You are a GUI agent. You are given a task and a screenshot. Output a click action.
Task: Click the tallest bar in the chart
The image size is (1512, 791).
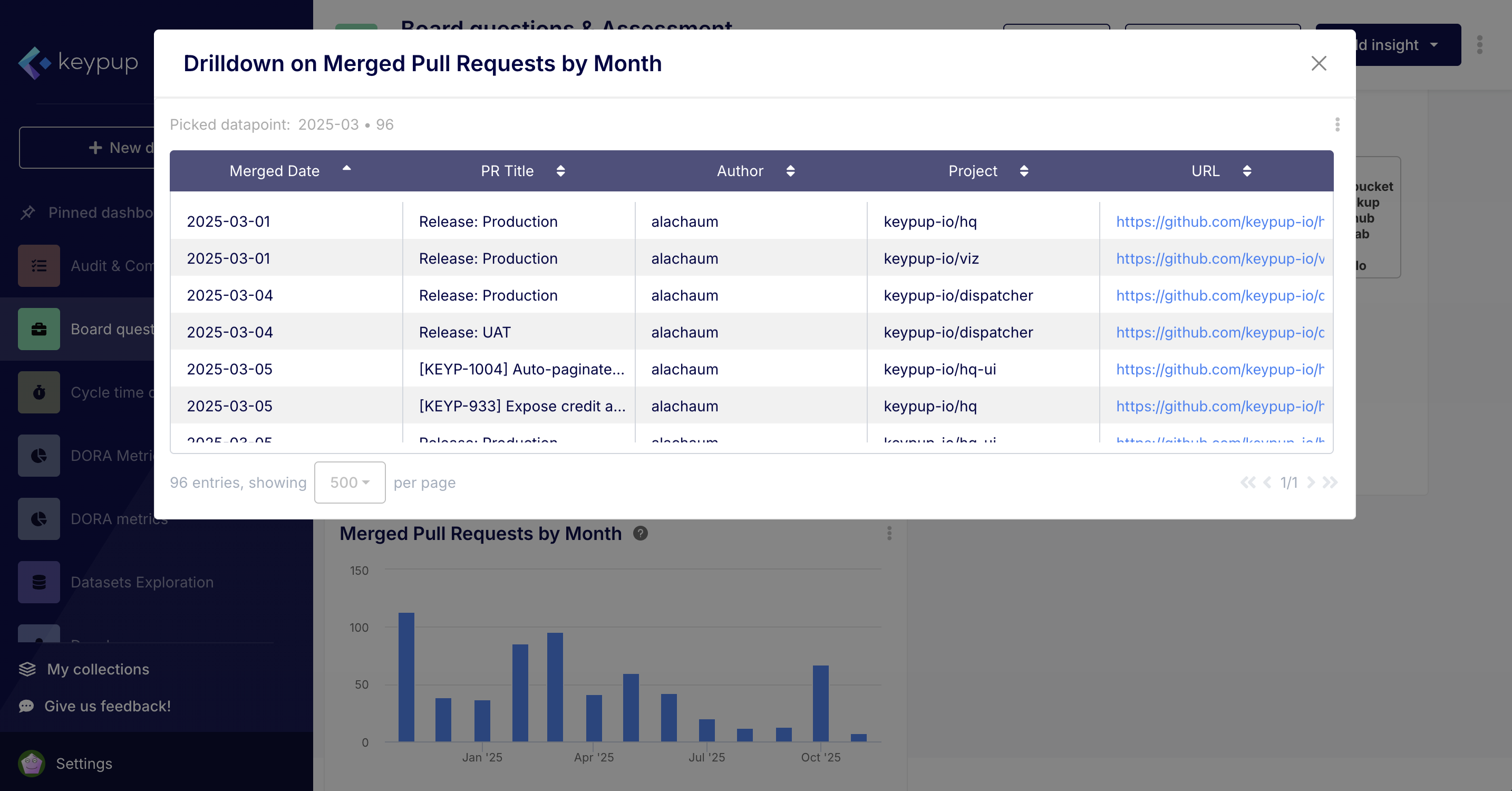[406, 677]
